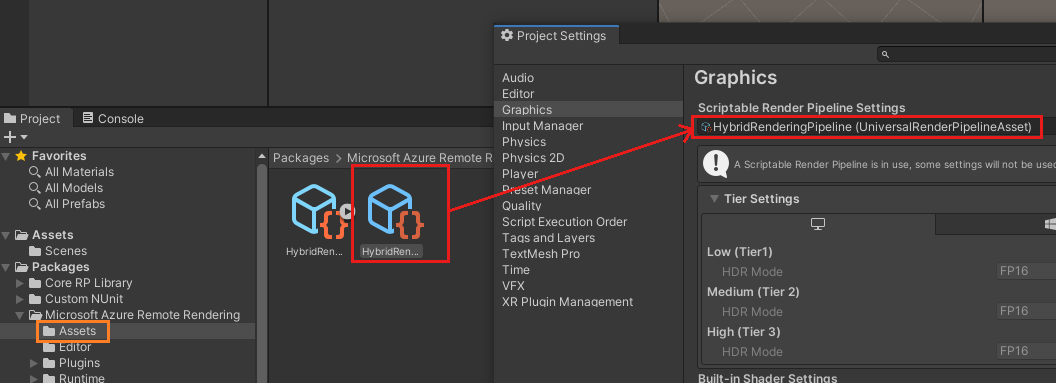Open Player settings category
This screenshot has width=1056, height=383.
tap(520, 174)
